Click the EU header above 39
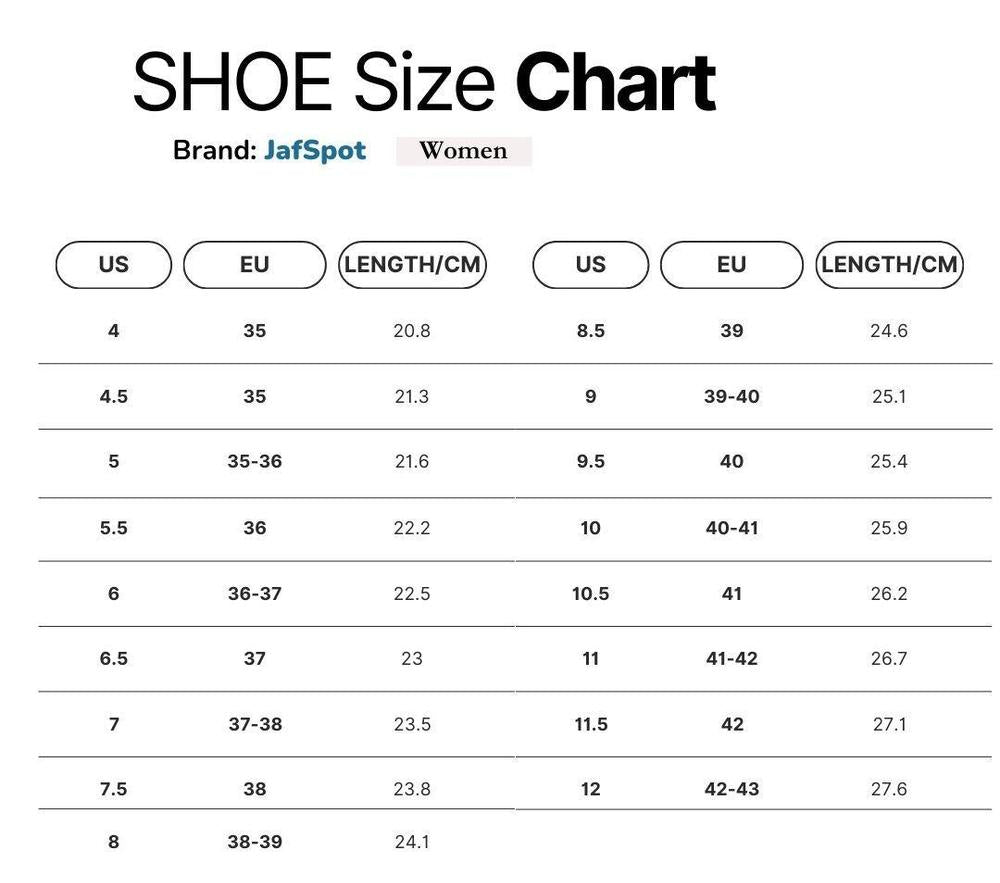This screenshot has height=883, width=1000. tap(731, 265)
